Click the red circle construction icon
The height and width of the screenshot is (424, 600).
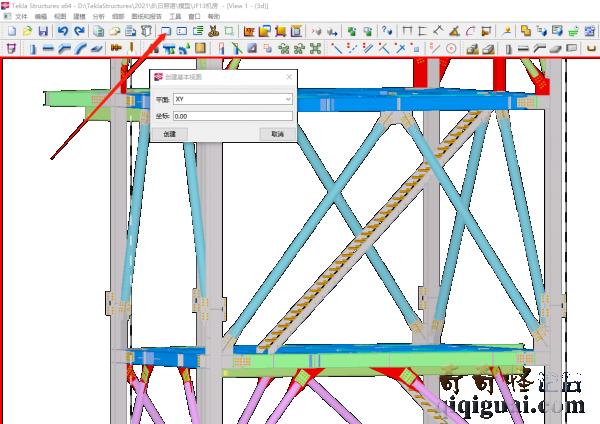click(x=451, y=49)
